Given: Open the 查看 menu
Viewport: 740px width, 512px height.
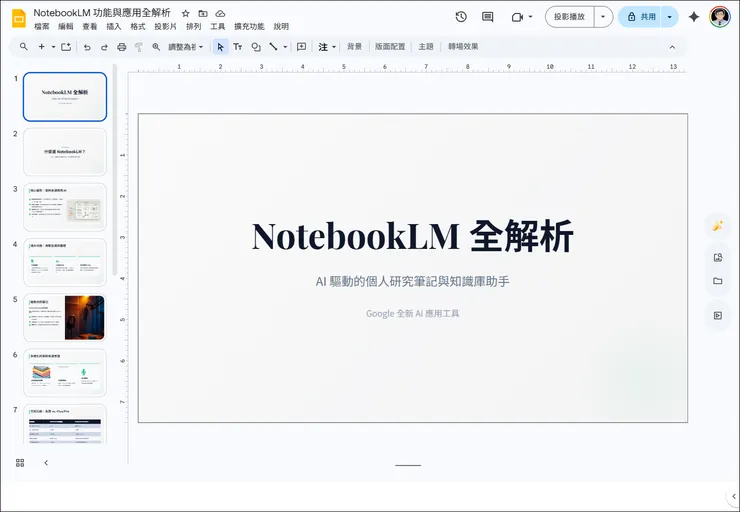Looking at the screenshot, I should [90, 27].
